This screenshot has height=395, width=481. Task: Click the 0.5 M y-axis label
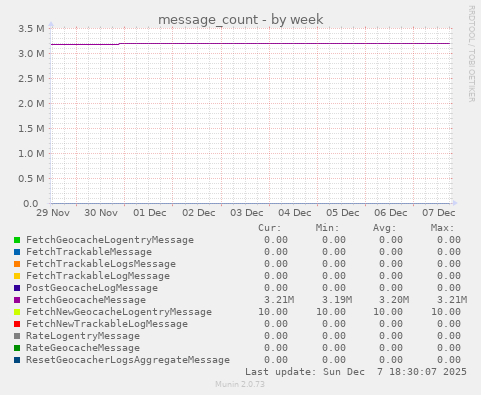tap(31, 179)
